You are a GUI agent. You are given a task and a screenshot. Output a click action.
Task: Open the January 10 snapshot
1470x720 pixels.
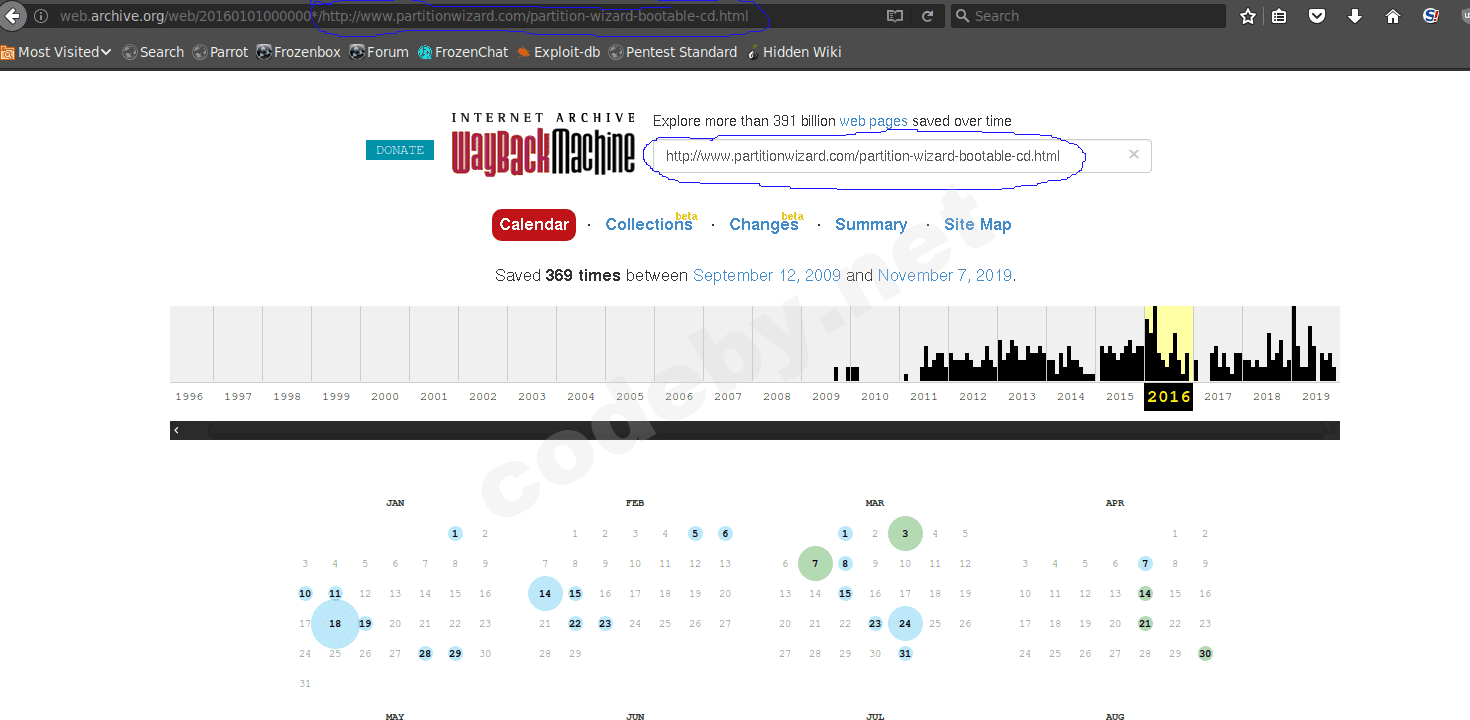point(305,594)
